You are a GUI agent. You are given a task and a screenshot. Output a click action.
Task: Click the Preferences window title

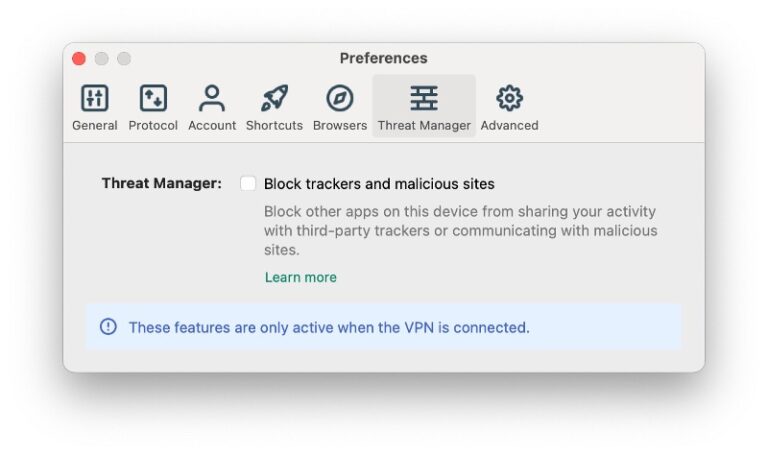pos(383,59)
